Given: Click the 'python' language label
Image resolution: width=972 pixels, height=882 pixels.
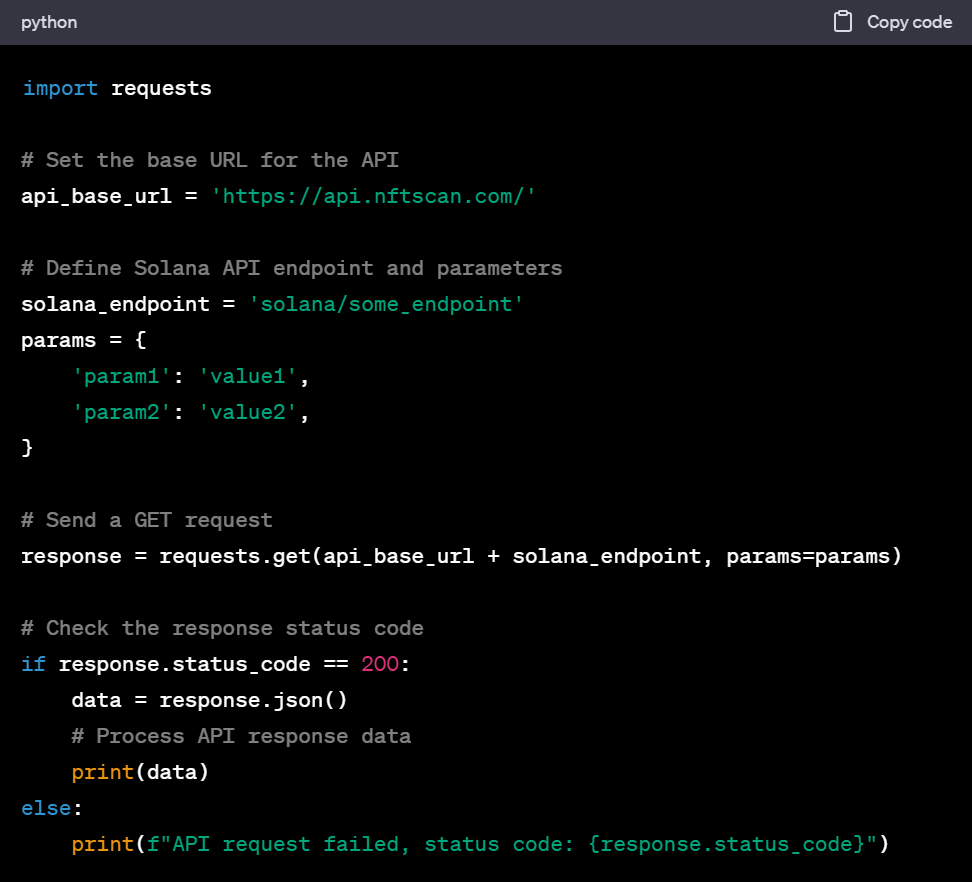Looking at the screenshot, I should tap(49, 22).
